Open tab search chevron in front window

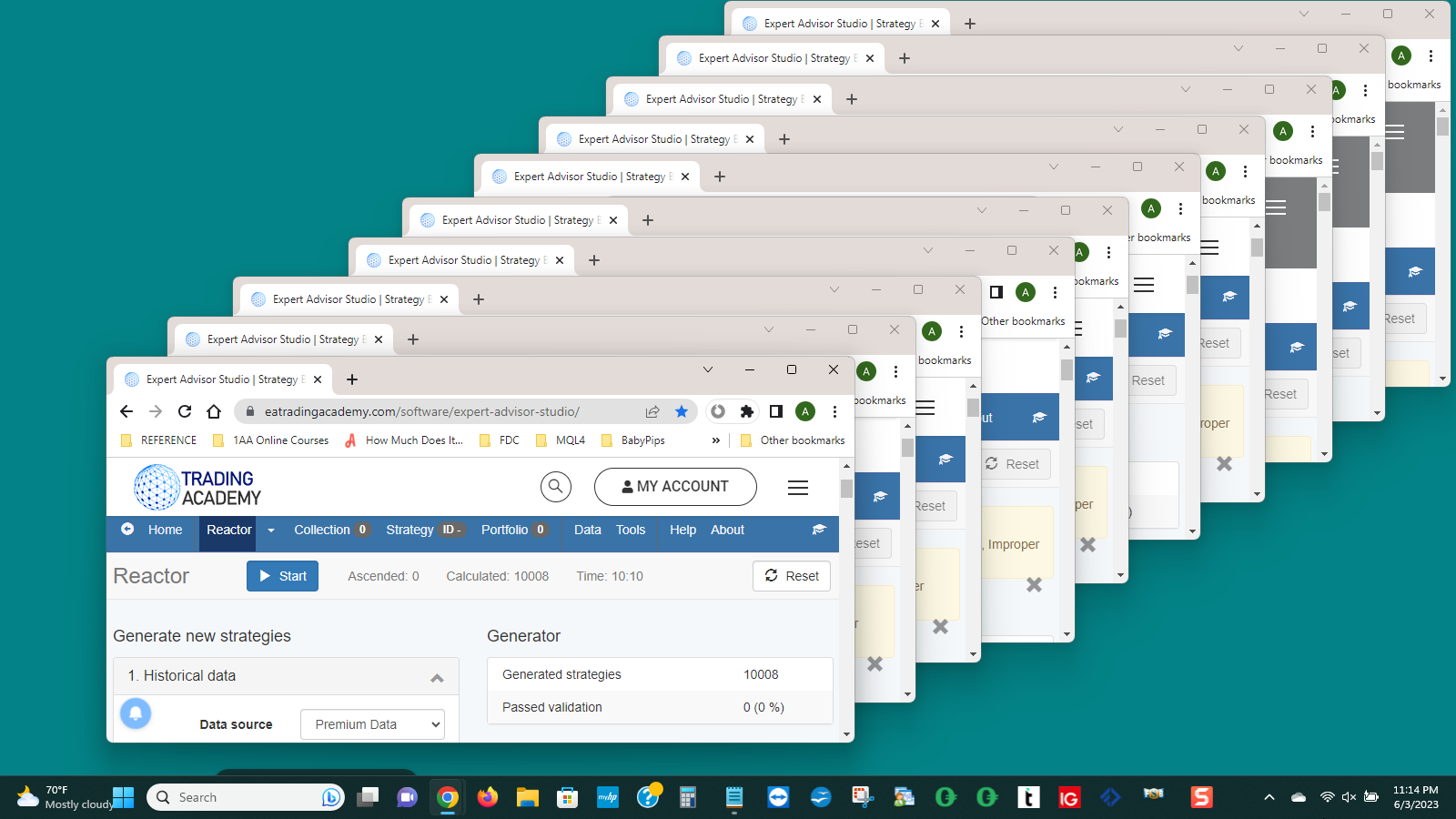[x=708, y=369]
